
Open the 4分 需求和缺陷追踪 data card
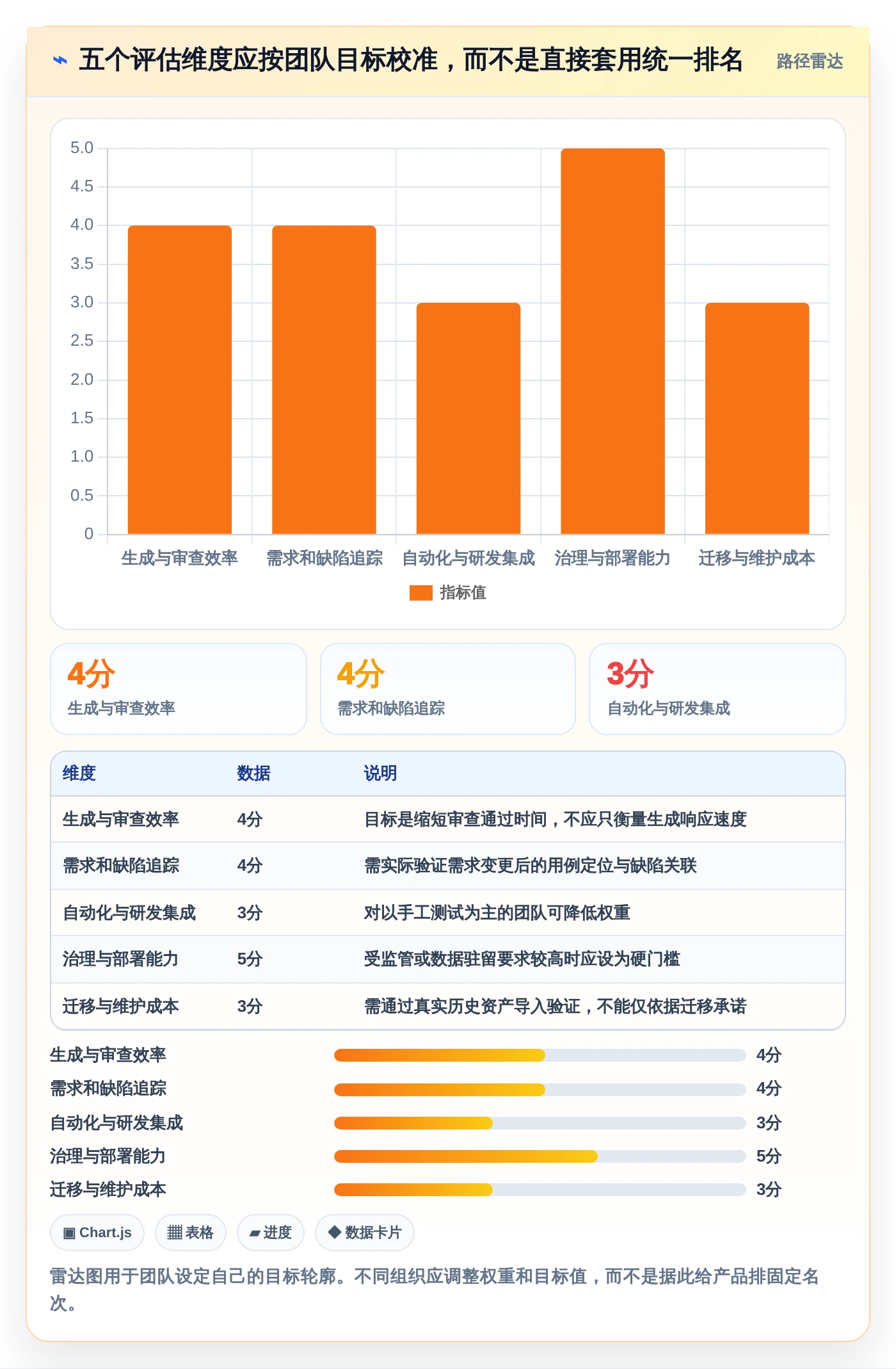448,689
